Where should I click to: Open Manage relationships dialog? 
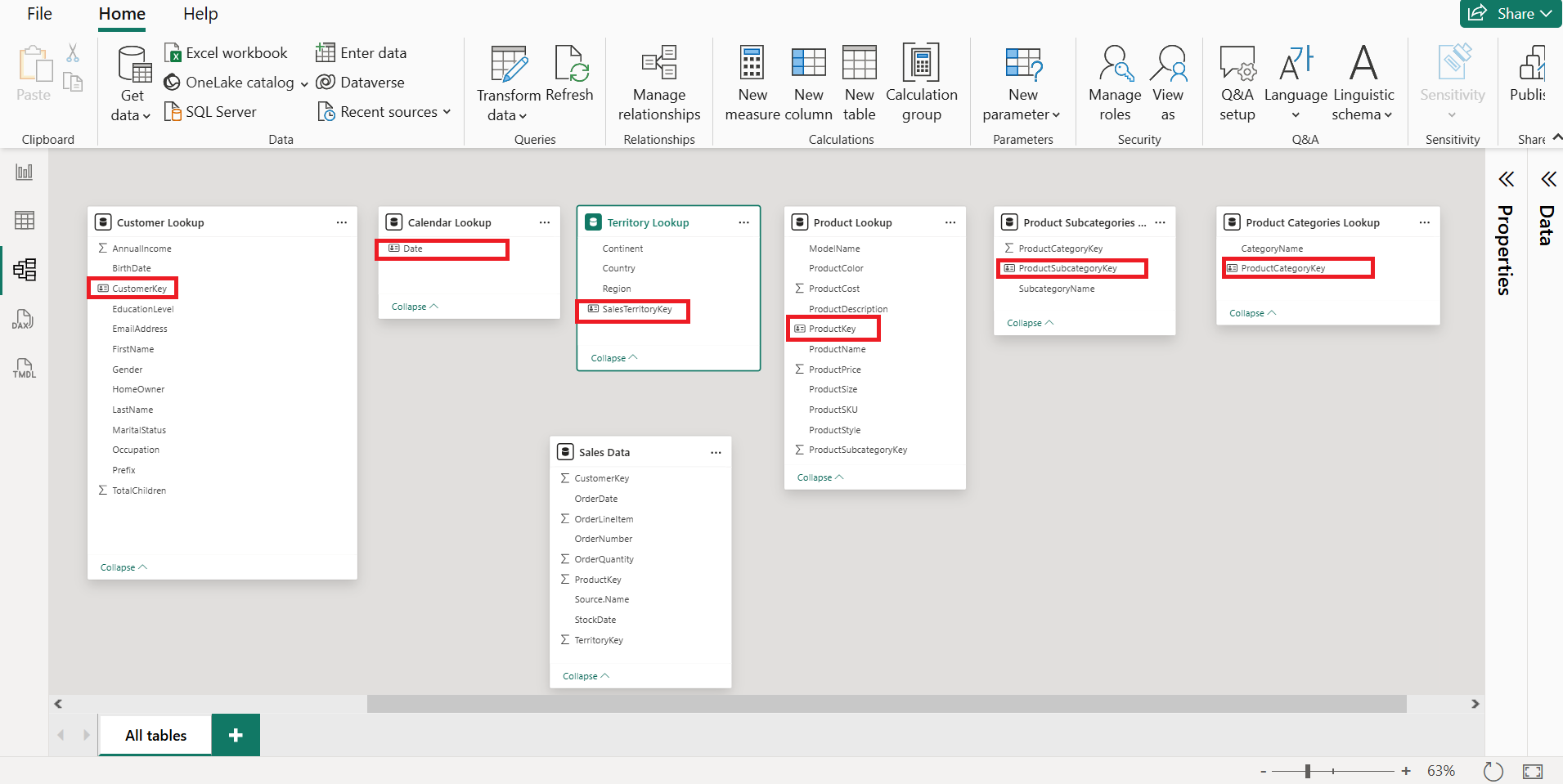coord(659,83)
